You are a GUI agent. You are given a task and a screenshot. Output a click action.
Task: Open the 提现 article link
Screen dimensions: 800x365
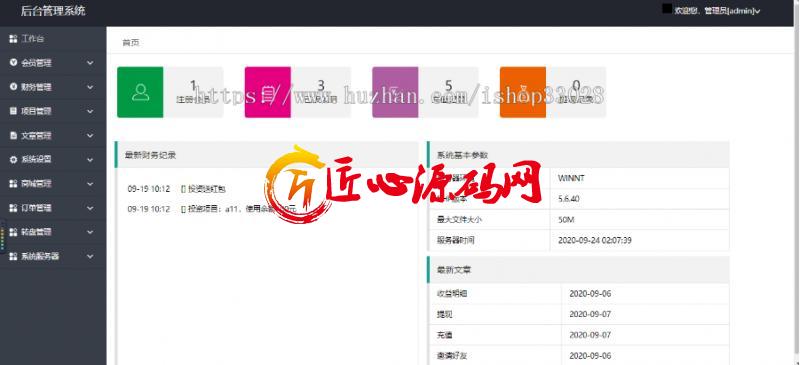(x=444, y=314)
